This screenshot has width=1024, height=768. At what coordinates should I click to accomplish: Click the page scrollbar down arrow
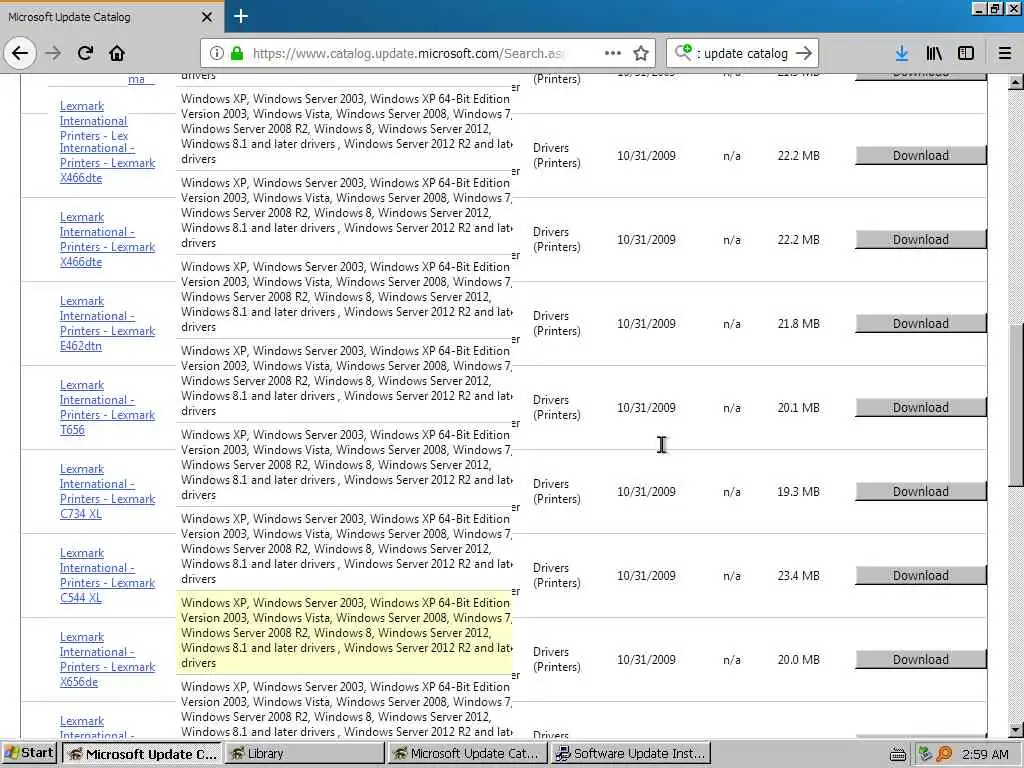tap(1016, 730)
